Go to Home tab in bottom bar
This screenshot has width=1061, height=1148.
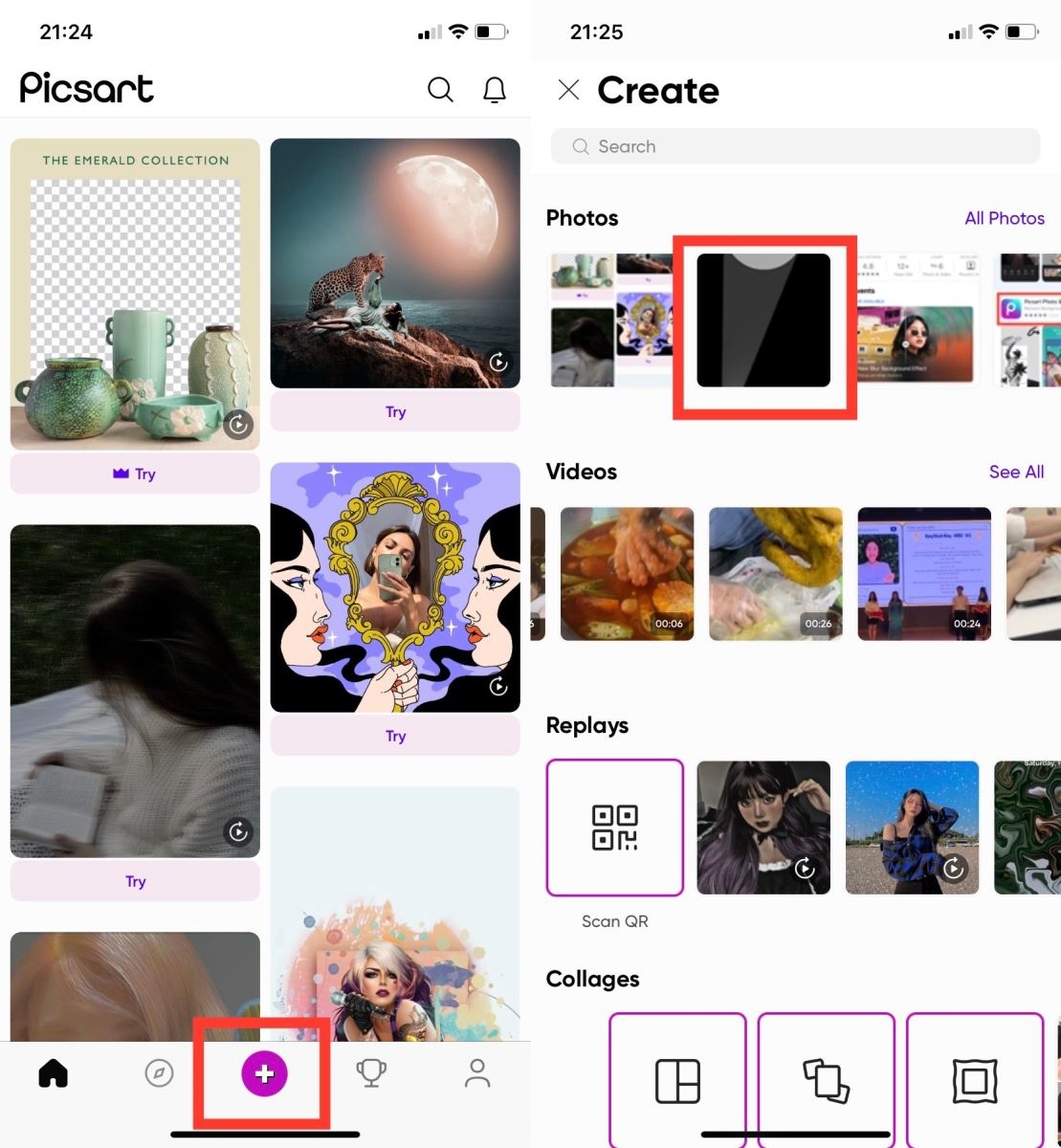tap(53, 1074)
